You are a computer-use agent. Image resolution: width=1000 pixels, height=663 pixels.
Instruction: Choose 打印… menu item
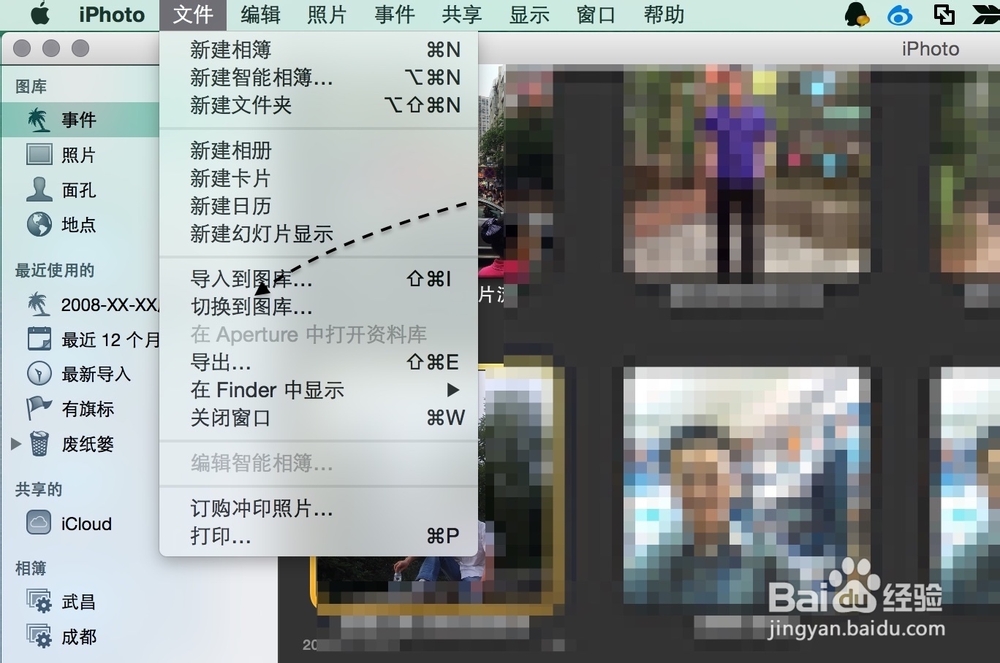tap(318, 536)
